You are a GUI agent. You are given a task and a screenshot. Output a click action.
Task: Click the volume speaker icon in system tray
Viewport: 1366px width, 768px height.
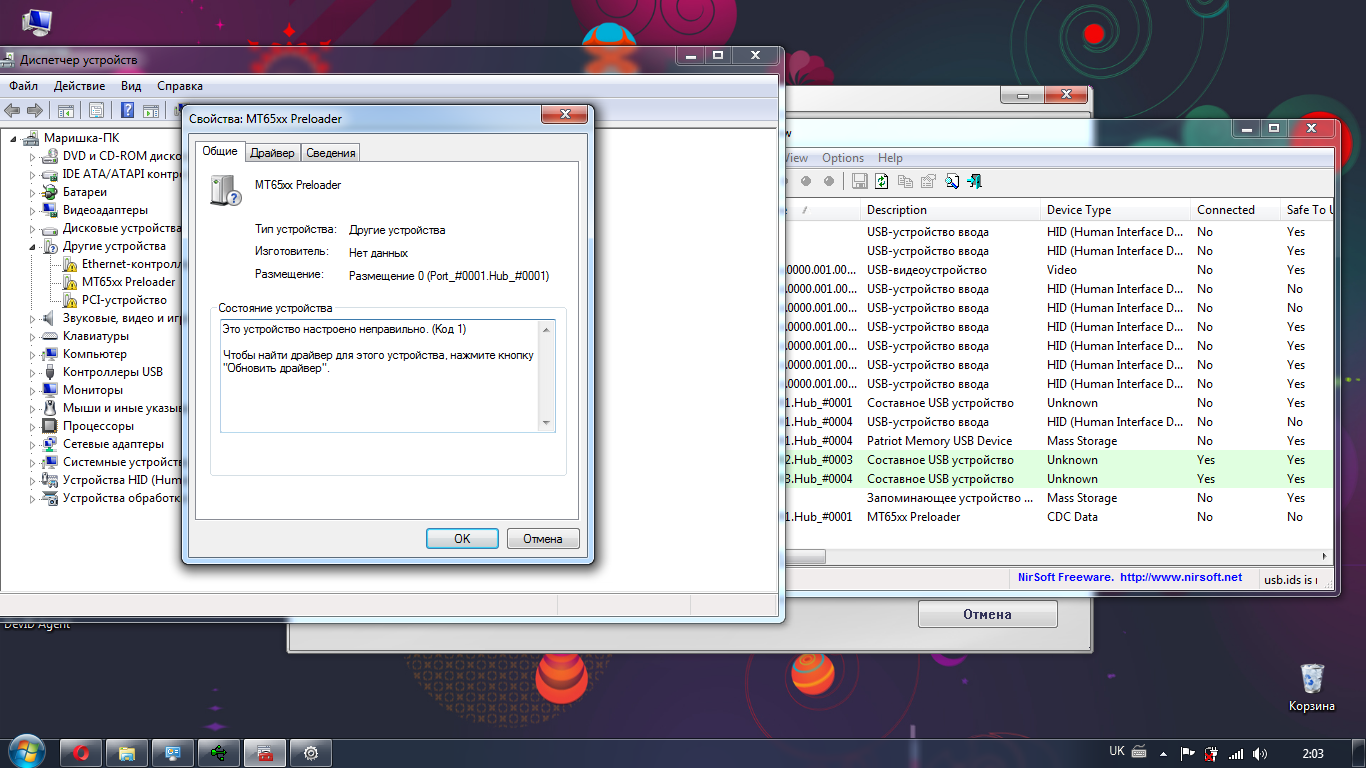click(1260, 753)
